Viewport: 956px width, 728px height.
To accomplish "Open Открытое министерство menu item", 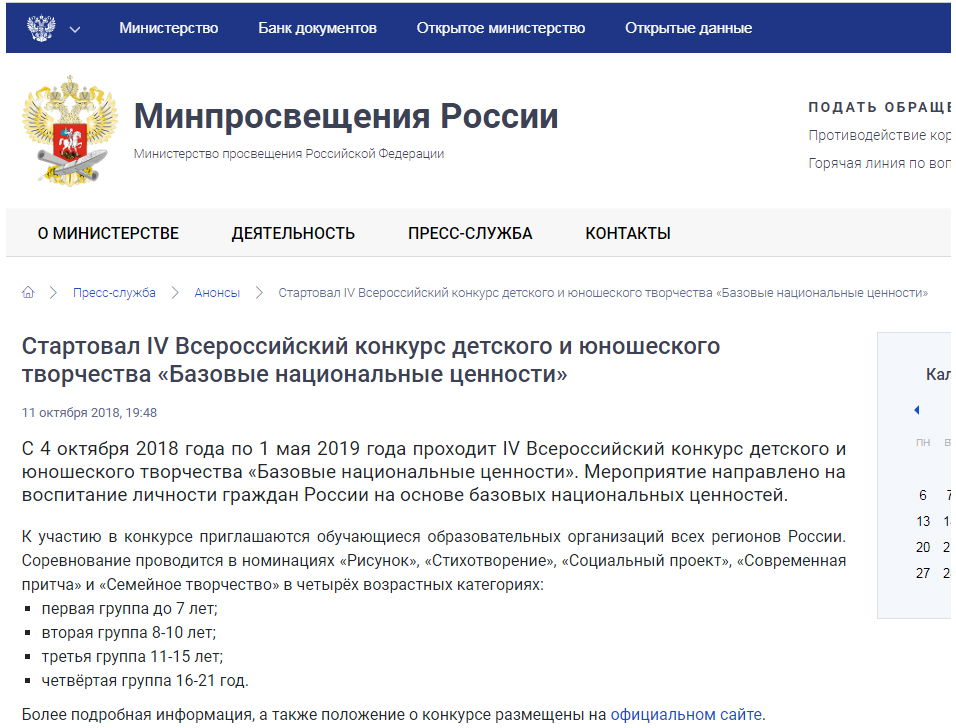I will [501, 28].
